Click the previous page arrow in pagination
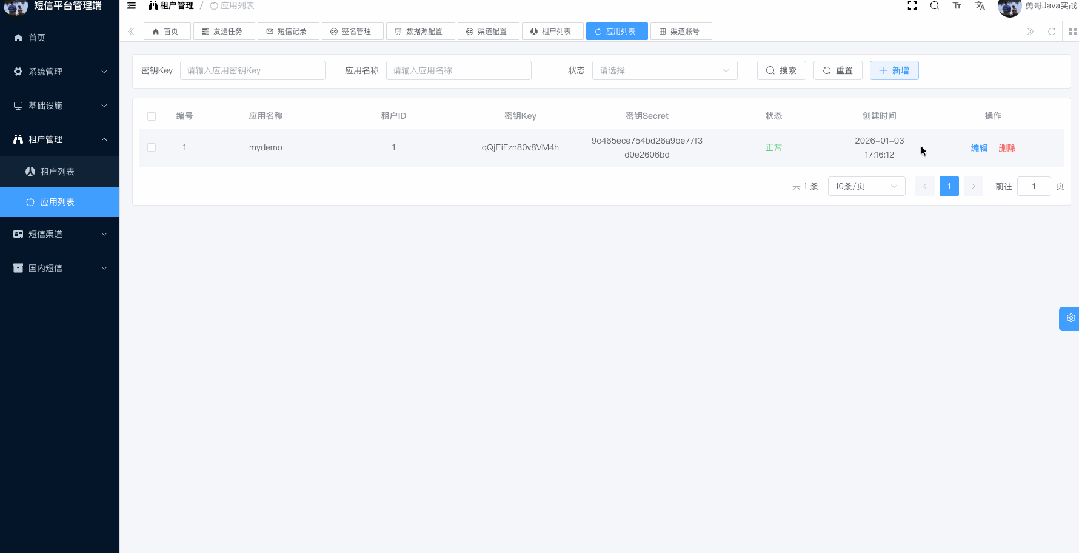1079x553 pixels. tap(925, 186)
